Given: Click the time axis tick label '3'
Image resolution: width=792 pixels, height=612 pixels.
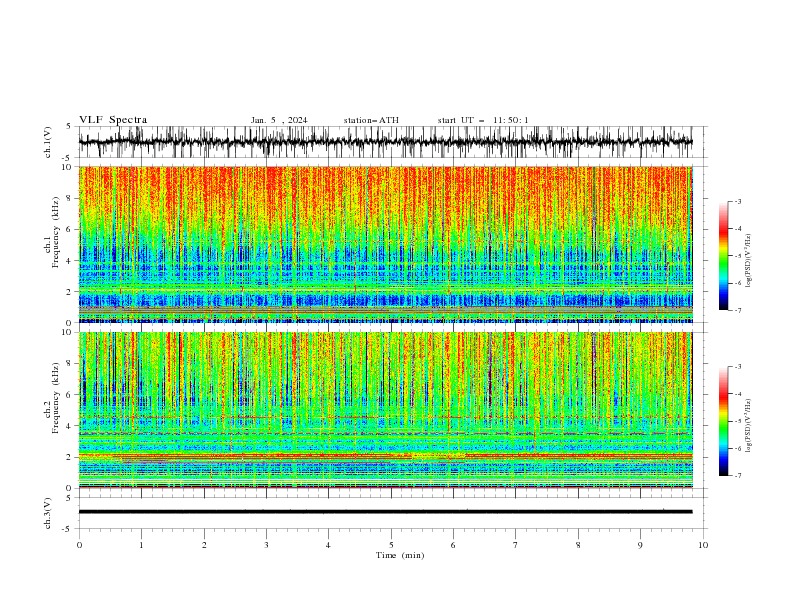Looking at the screenshot, I should point(266,545).
